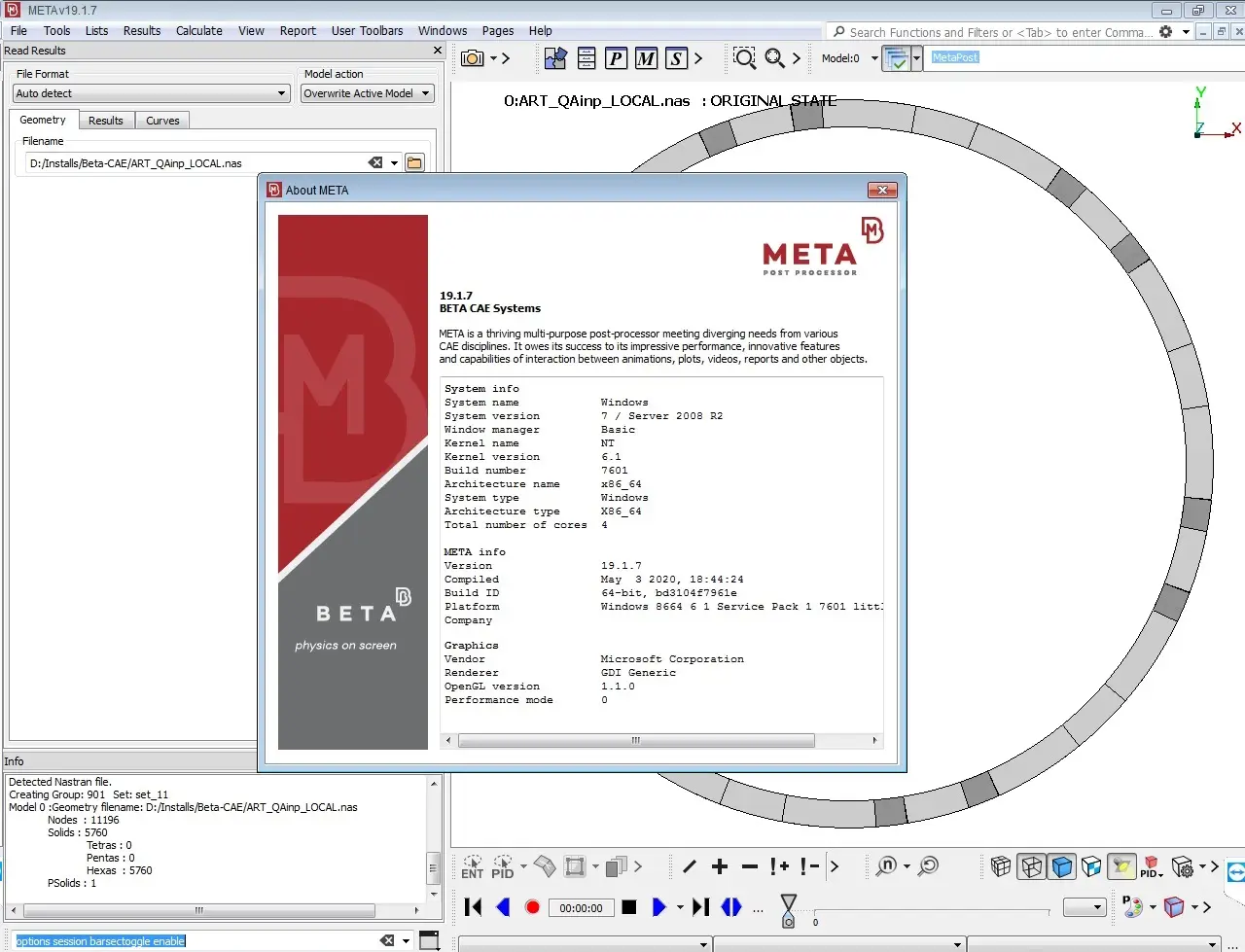
Task: Click the PID color style icon
Action: click(x=1151, y=866)
